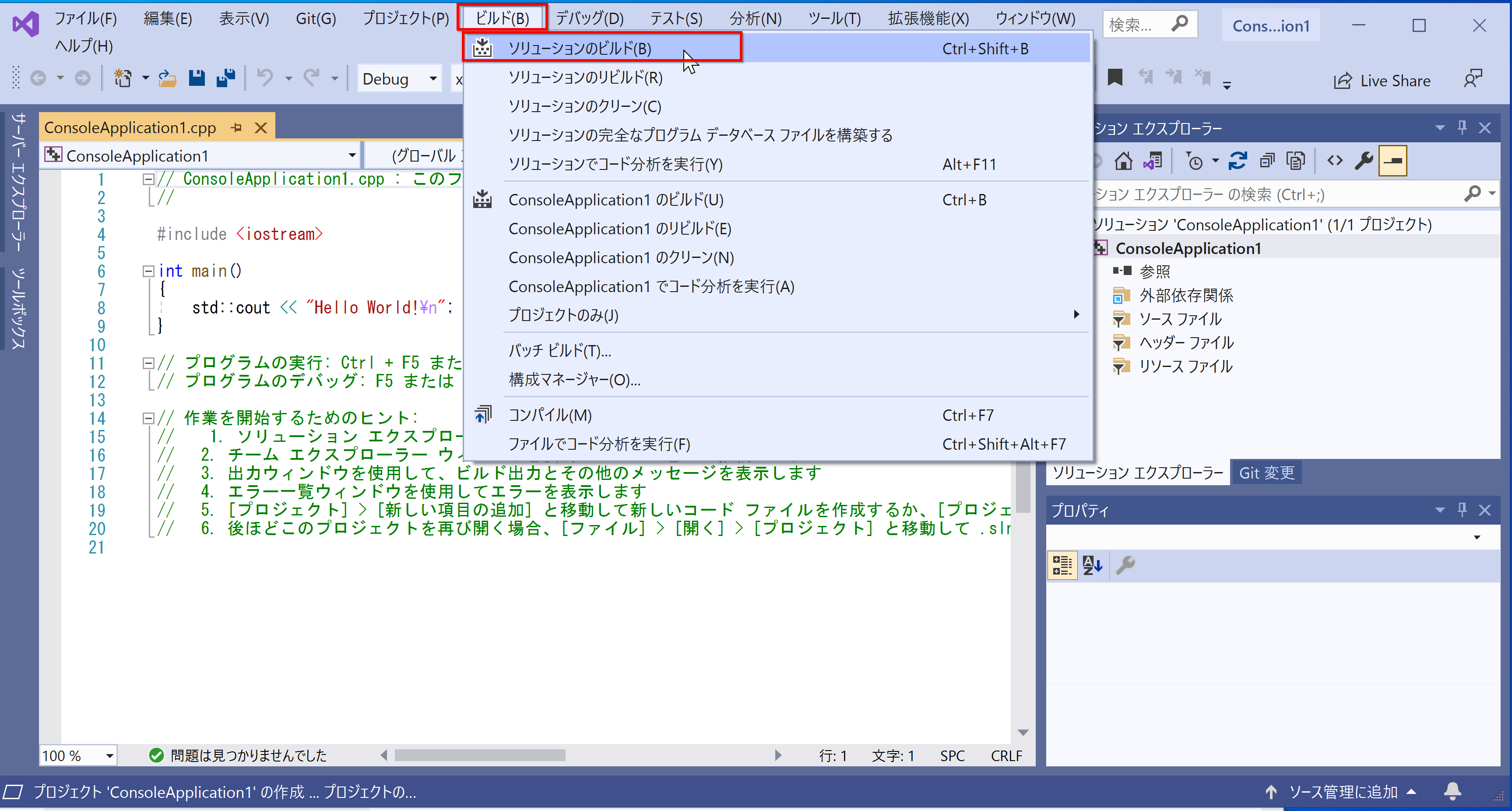1512x811 pixels.
Task: Click the editor vertical scrollbar thumb
Action: pyautogui.click(x=1023, y=487)
